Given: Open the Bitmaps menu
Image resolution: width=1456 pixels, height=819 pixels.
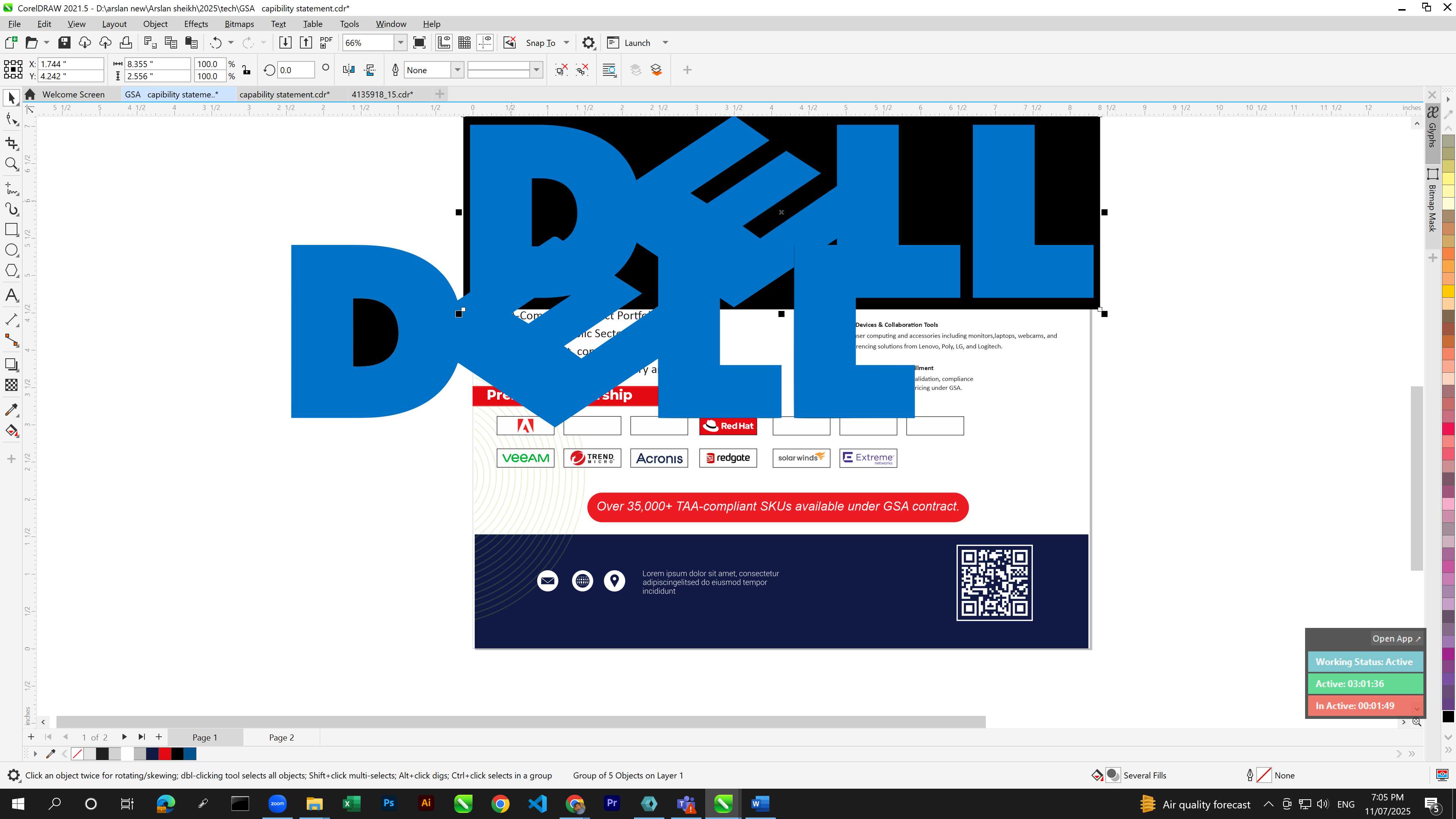Looking at the screenshot, I should [239, 24].
